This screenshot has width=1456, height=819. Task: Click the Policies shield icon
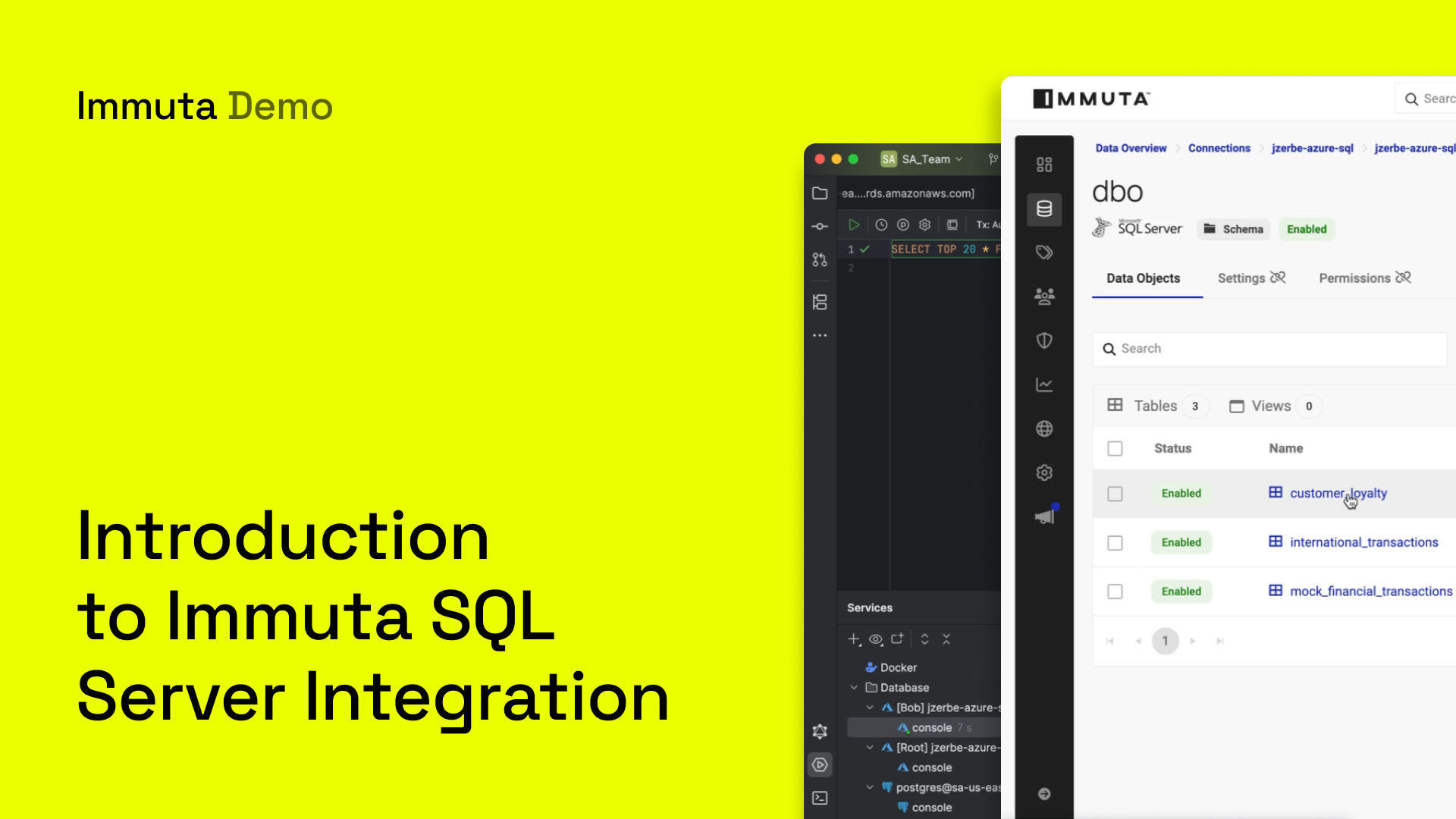[x=1044, y=340]
